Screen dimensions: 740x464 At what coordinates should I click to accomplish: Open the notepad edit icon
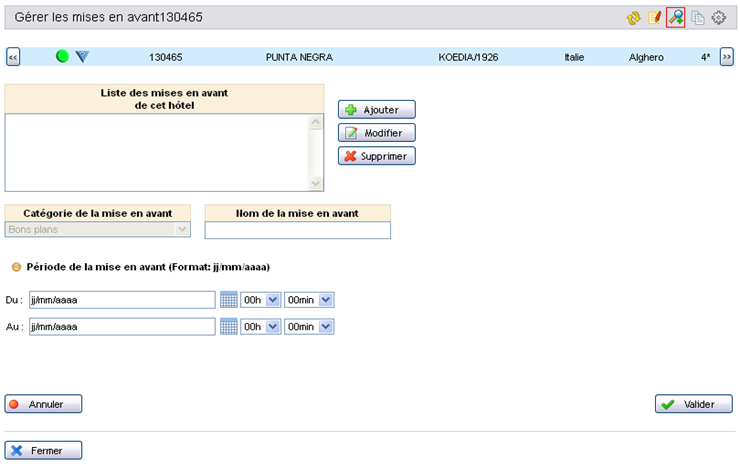(x=655, y=18)
